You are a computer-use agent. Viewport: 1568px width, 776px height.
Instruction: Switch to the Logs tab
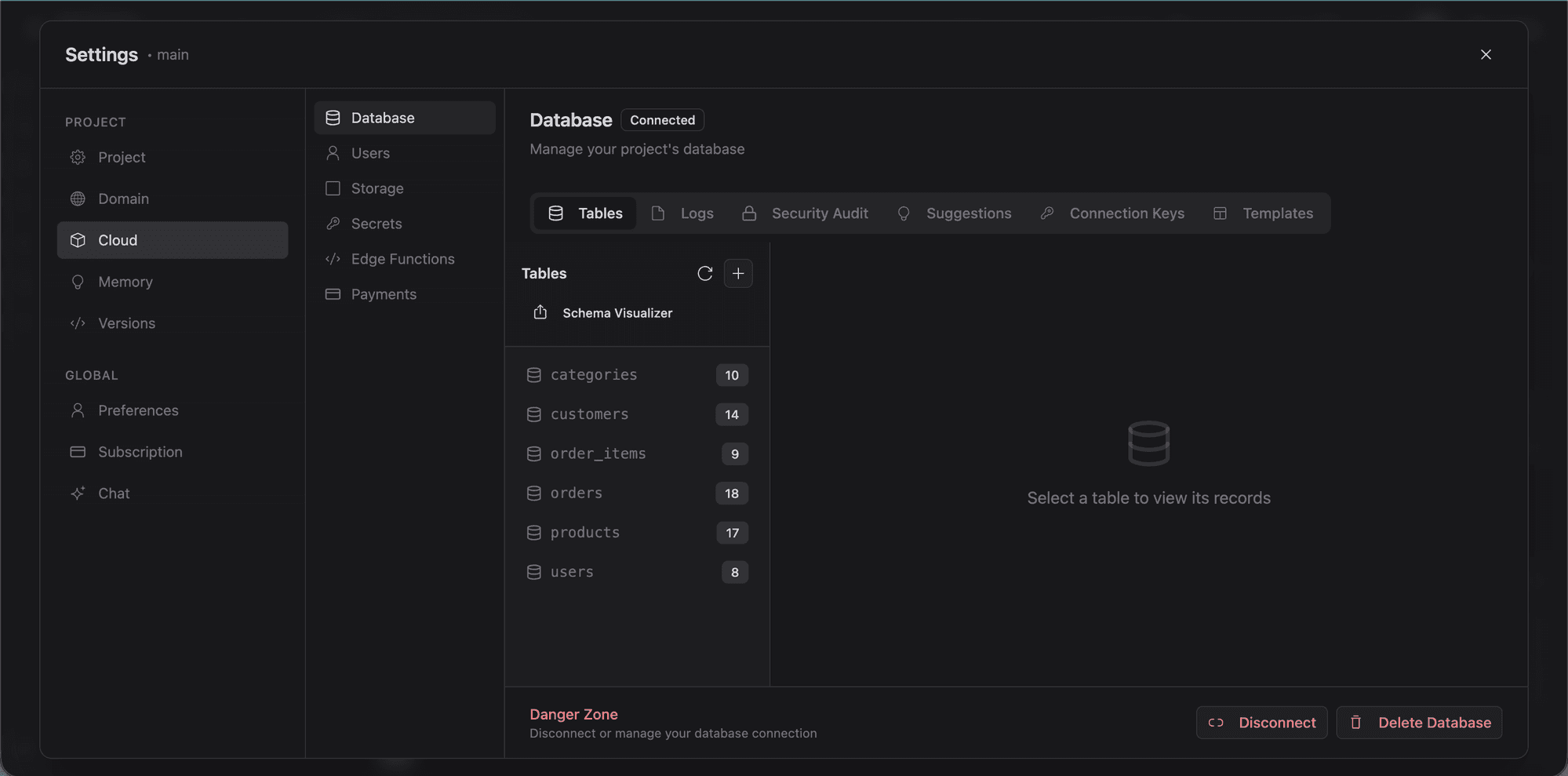pos(682,213)
